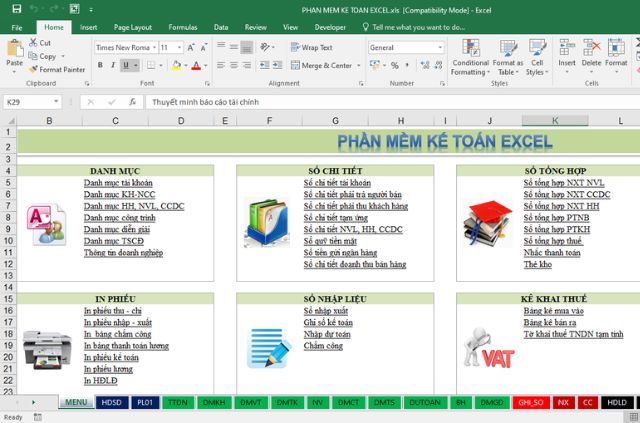
Task: Click Decrease Decimal icon
Action: tap(438, 65)
